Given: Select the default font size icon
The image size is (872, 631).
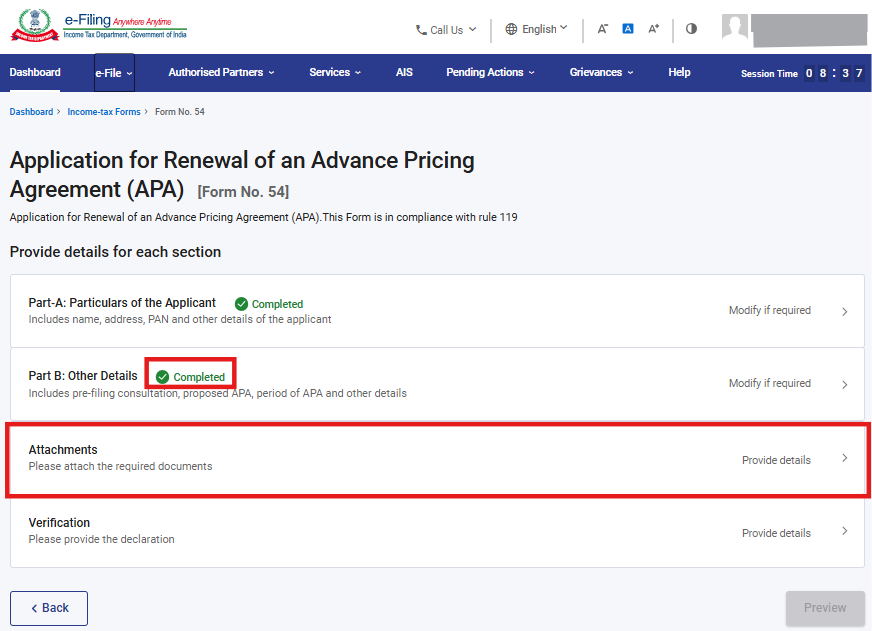Looking at the screenshot, I should 628,29.
